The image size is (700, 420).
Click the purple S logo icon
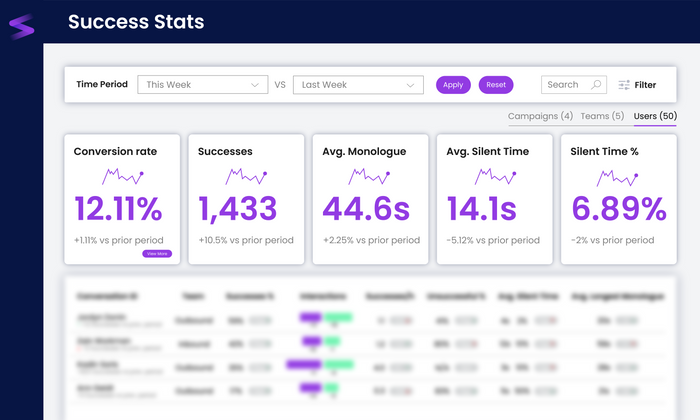pos(21,27)
